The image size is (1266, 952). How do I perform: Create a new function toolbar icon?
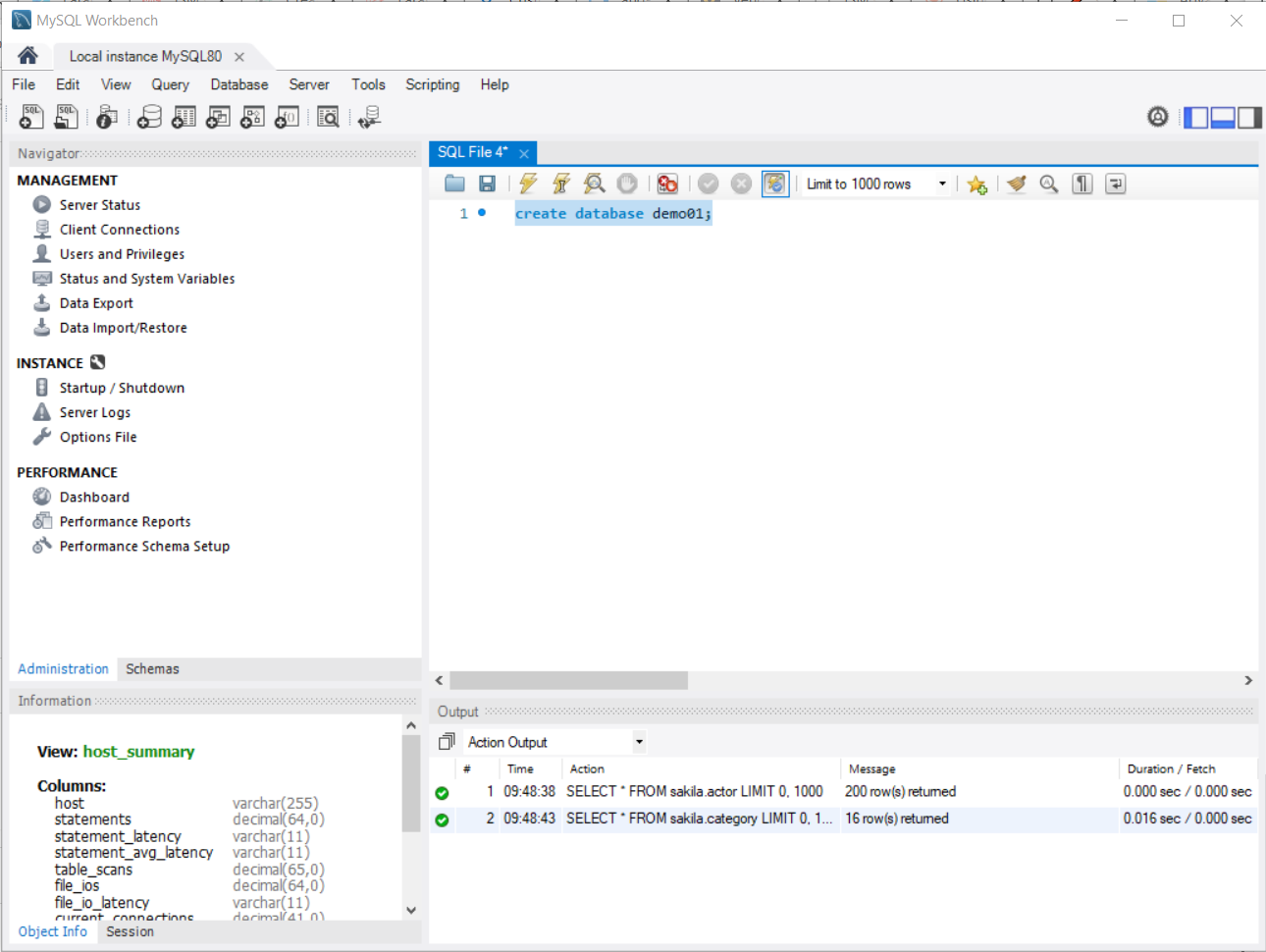point(287,117)
